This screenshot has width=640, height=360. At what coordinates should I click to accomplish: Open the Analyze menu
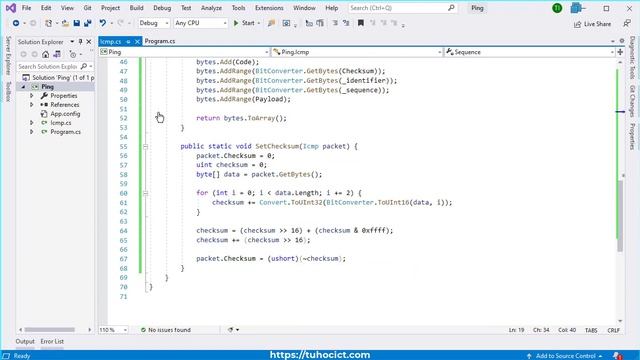tap(211, 8)
